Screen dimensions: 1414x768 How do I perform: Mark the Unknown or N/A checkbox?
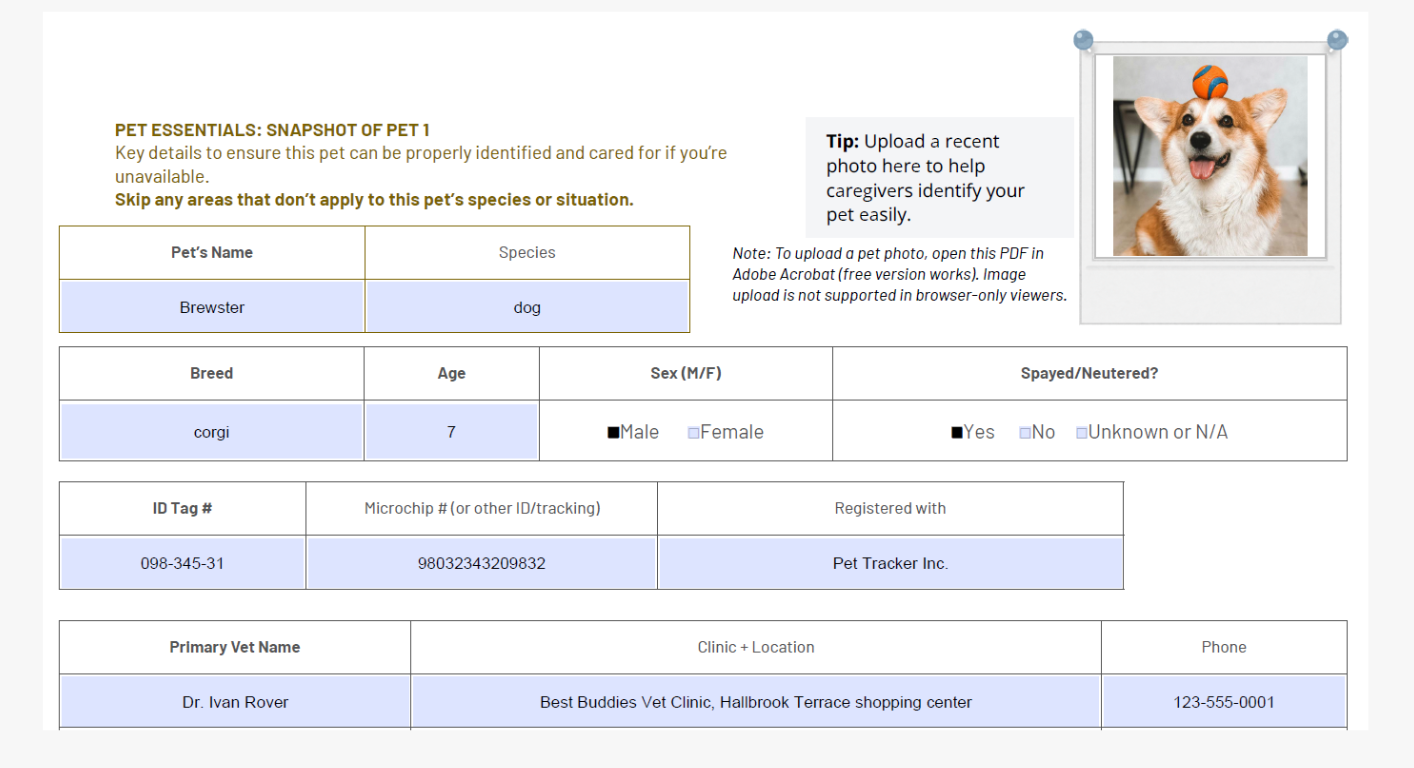(x=1081, y=433)
